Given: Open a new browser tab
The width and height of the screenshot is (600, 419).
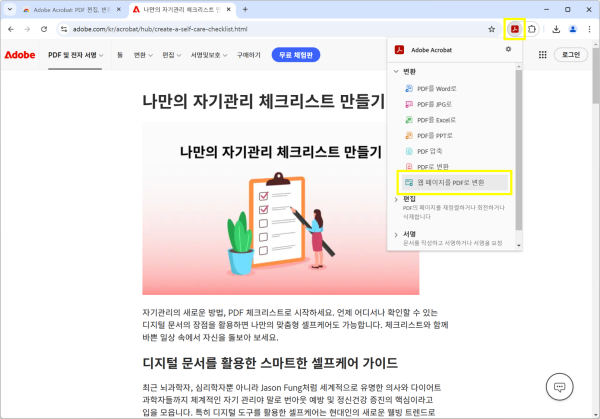Looking at the screenshot, I should [245, 10].
